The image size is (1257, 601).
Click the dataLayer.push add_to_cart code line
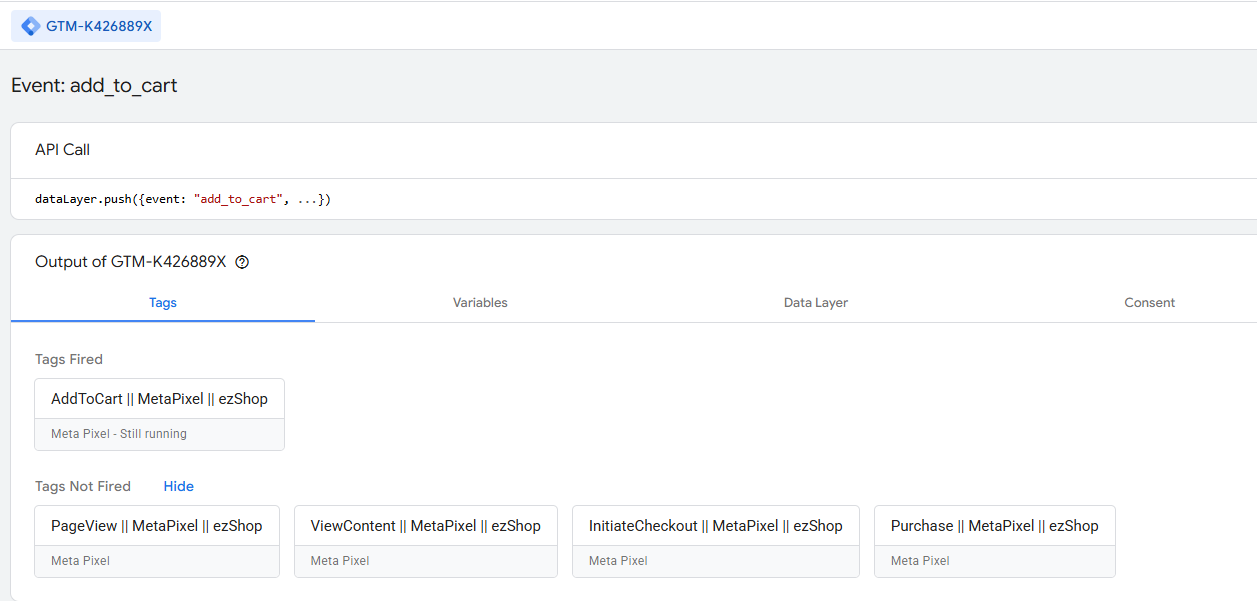[x=183, y=199]
